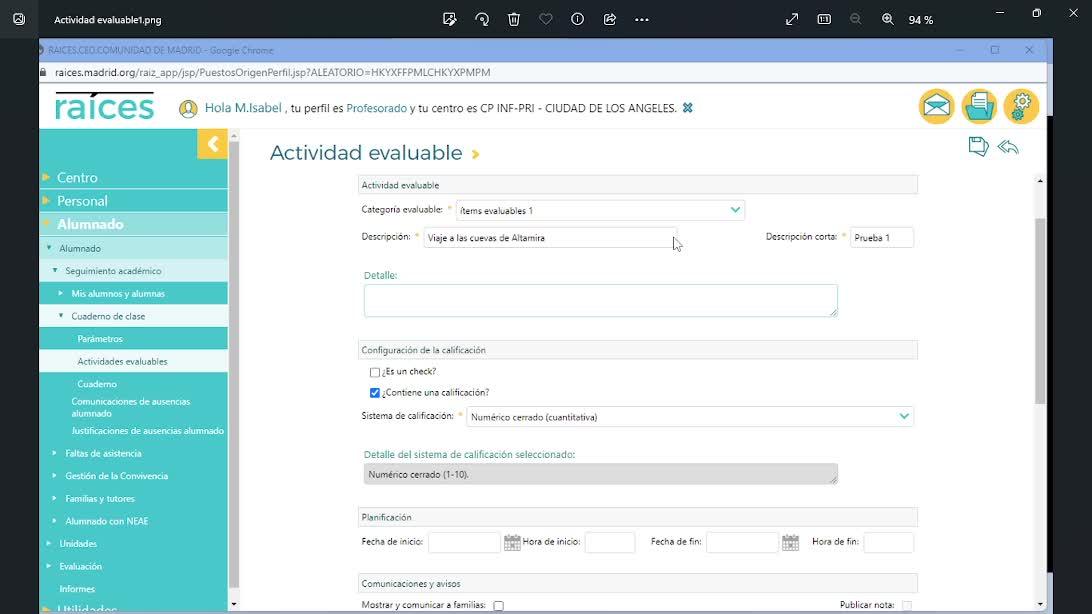
Task: Expand the Faltas de asistencia node
Action: (54, 452)
